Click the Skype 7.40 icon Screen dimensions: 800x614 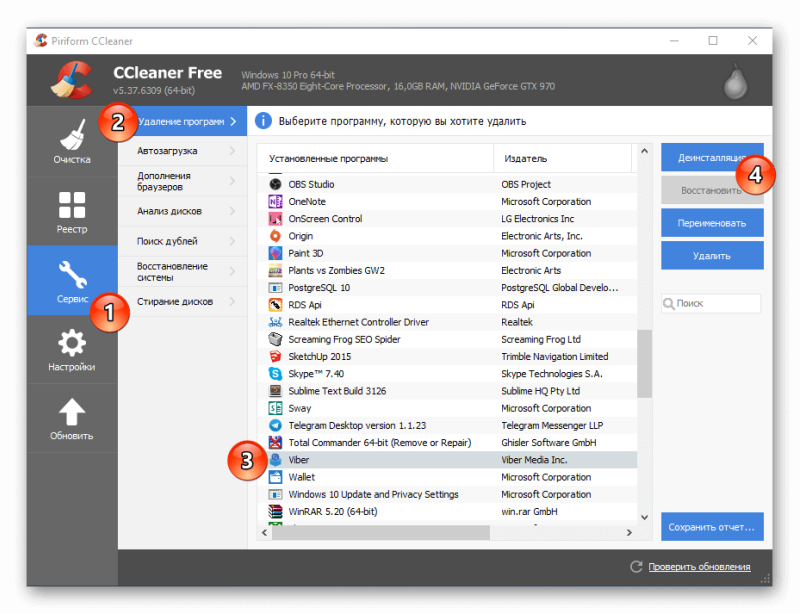pos(275,374)
